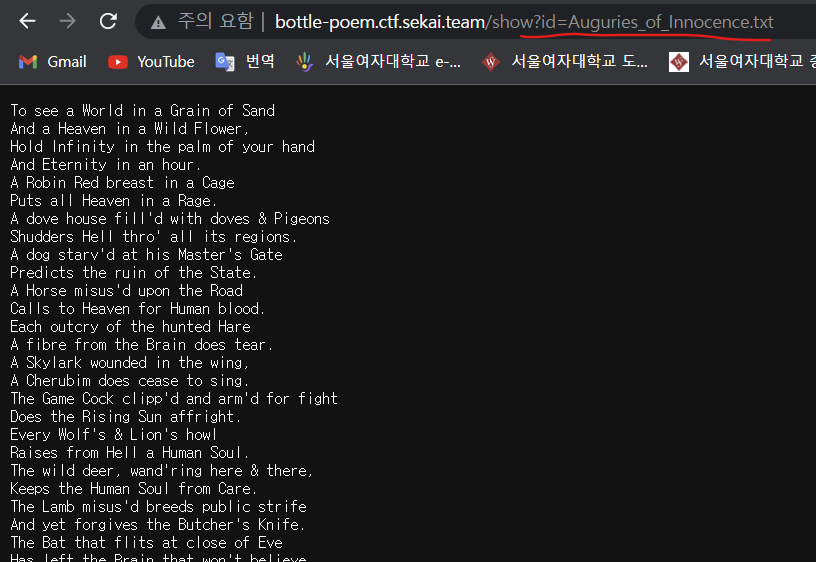Click line "Predicts the ruin of the State."

pos(133,273)
